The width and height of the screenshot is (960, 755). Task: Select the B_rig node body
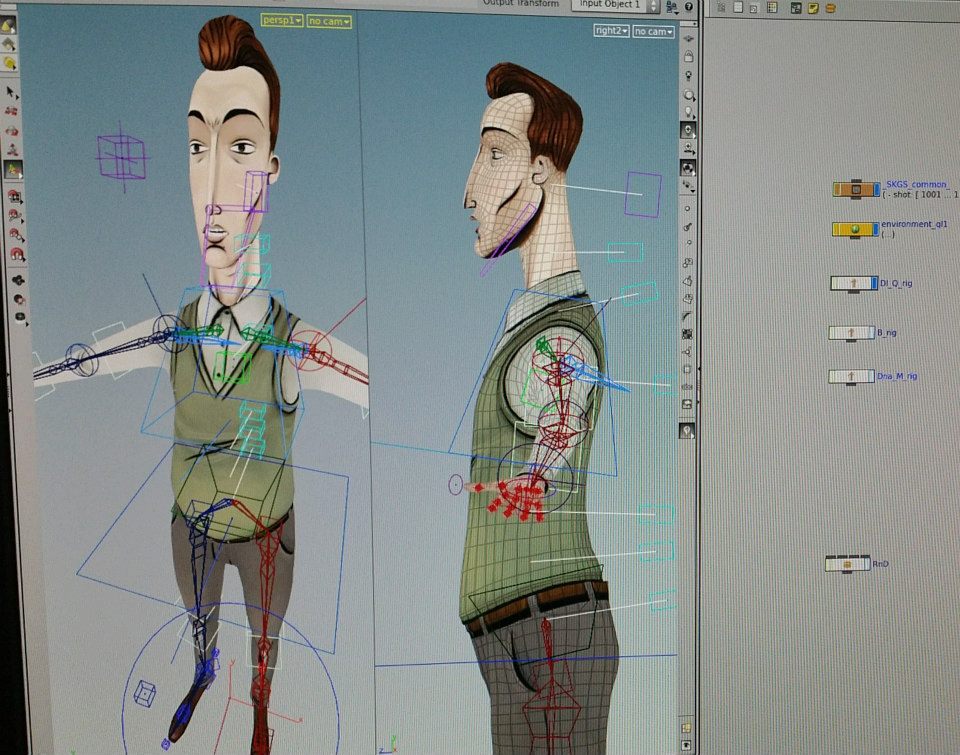852,332
